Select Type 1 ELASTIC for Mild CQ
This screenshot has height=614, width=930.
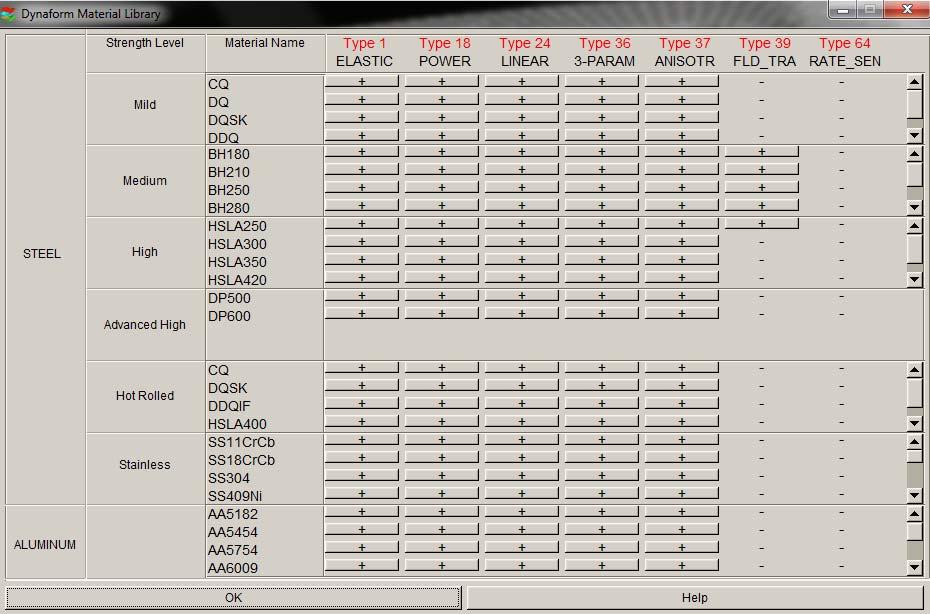point(362,82)
